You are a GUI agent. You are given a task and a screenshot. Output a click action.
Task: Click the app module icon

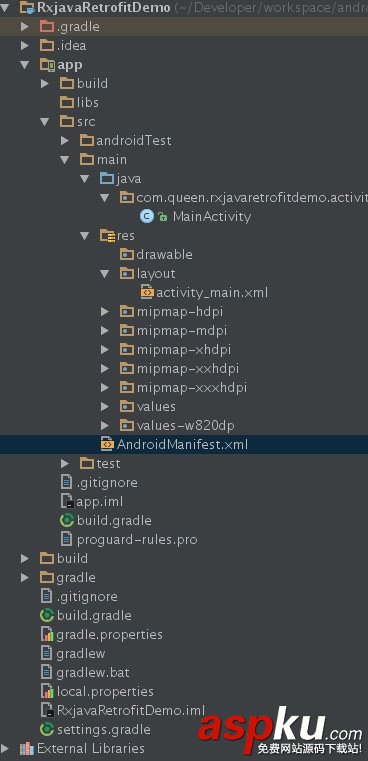click(x=47, y=65)
